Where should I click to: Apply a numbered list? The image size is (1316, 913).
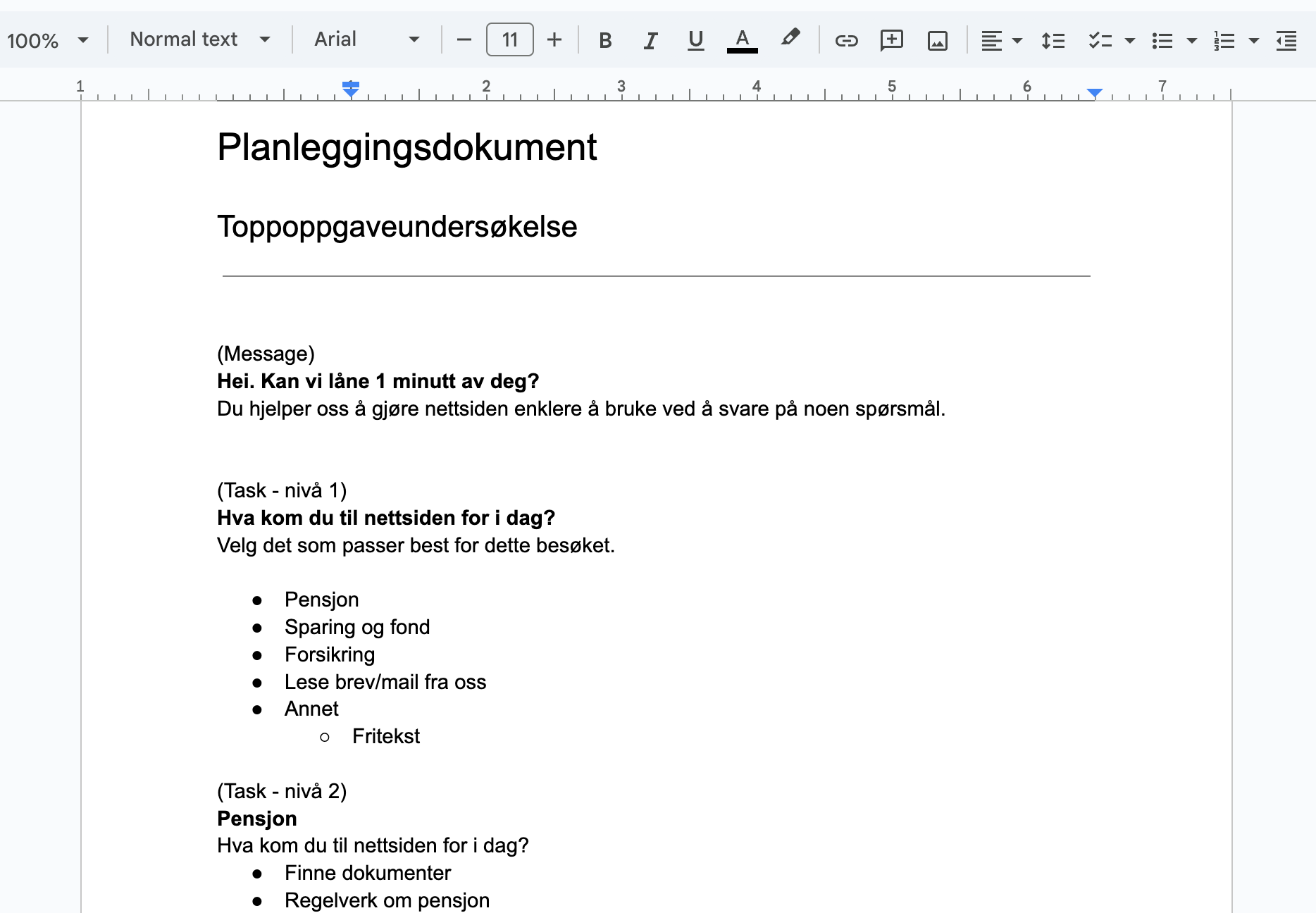click(1224, 40)
